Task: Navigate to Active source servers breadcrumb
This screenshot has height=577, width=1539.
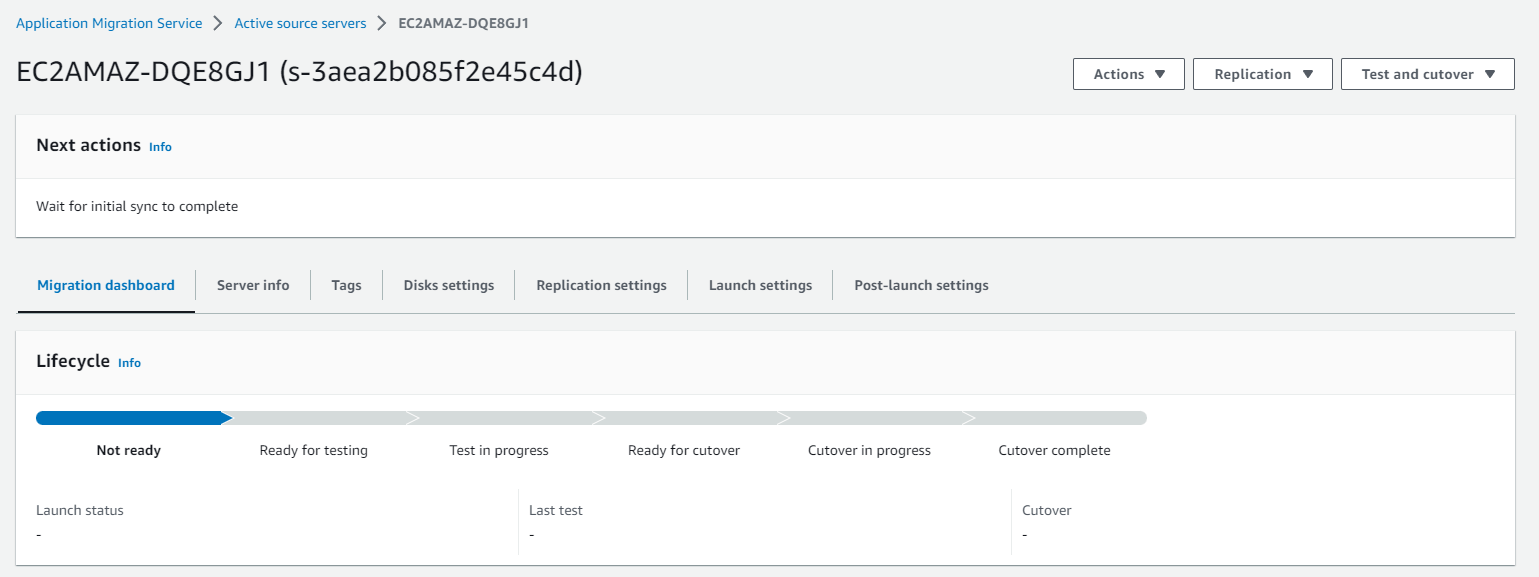Action: pyautogui.click(x=300, y=23)
